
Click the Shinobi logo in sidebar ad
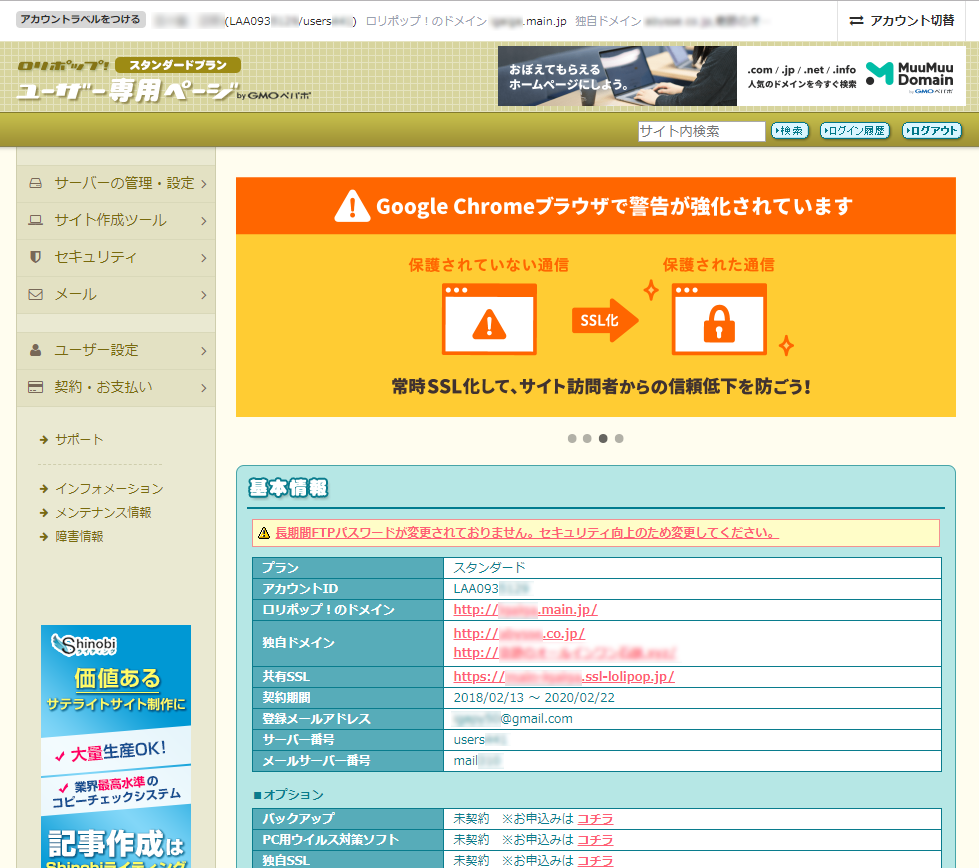(84, 644)
